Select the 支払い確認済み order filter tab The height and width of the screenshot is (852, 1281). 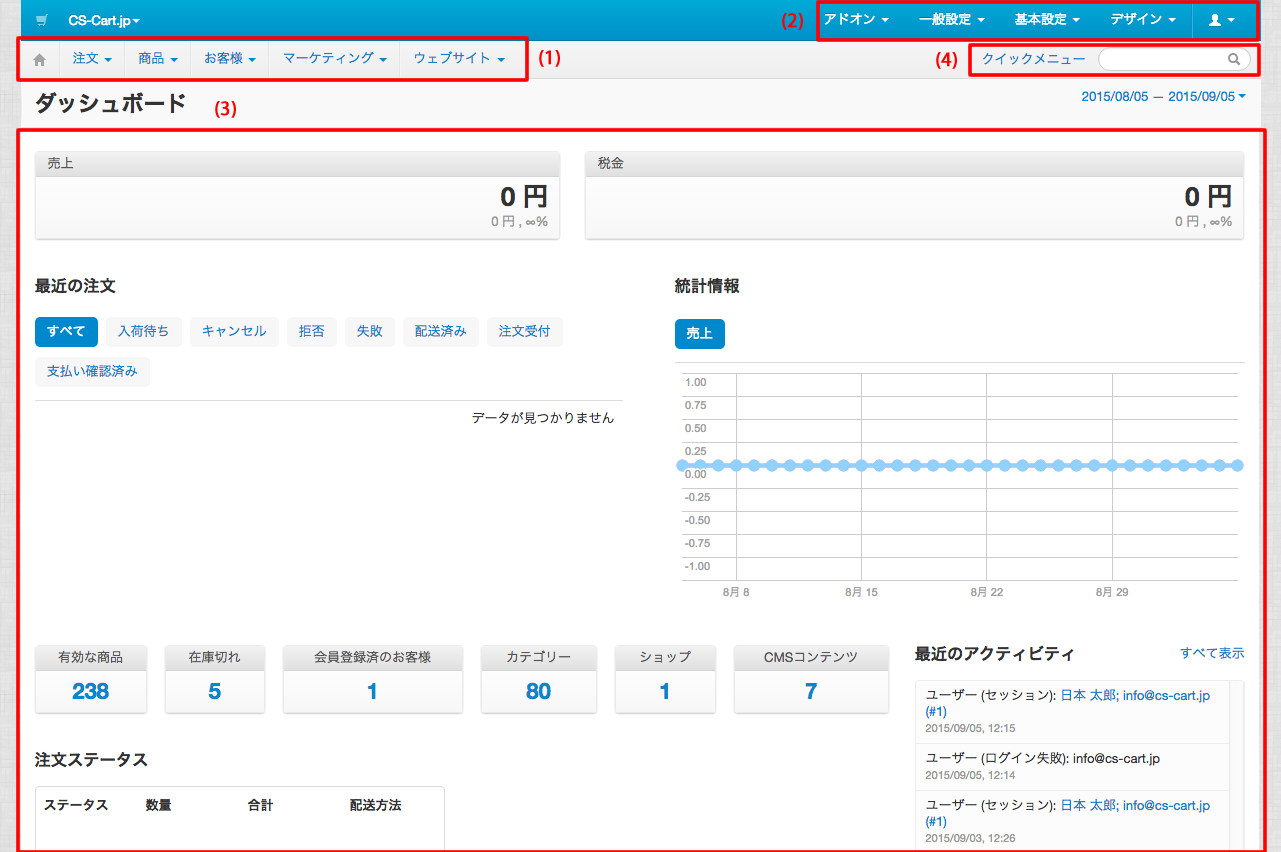pyautogui.click(x=92, y=371)
